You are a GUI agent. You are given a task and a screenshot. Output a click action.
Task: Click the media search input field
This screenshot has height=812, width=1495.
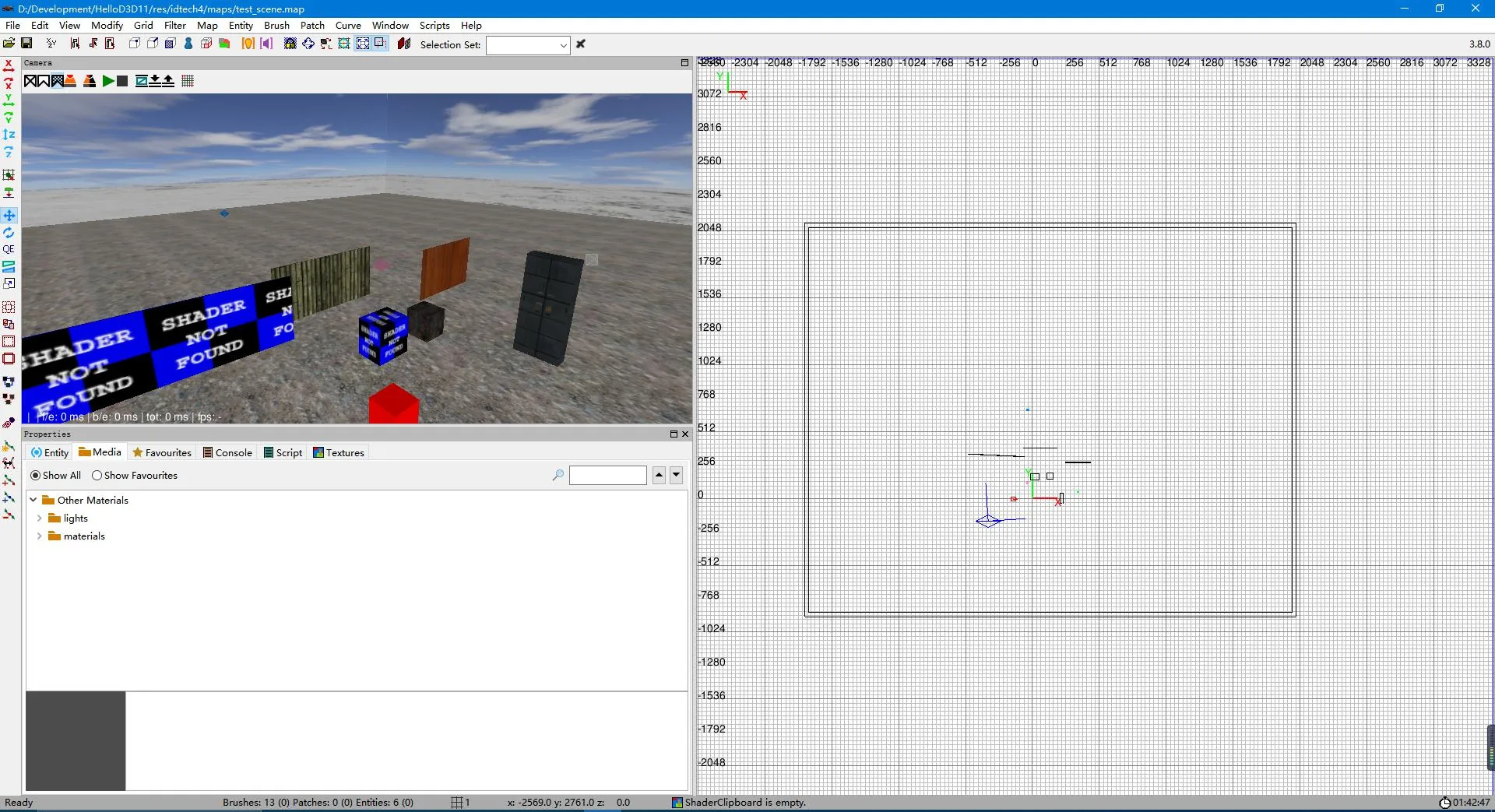[608, 476]
